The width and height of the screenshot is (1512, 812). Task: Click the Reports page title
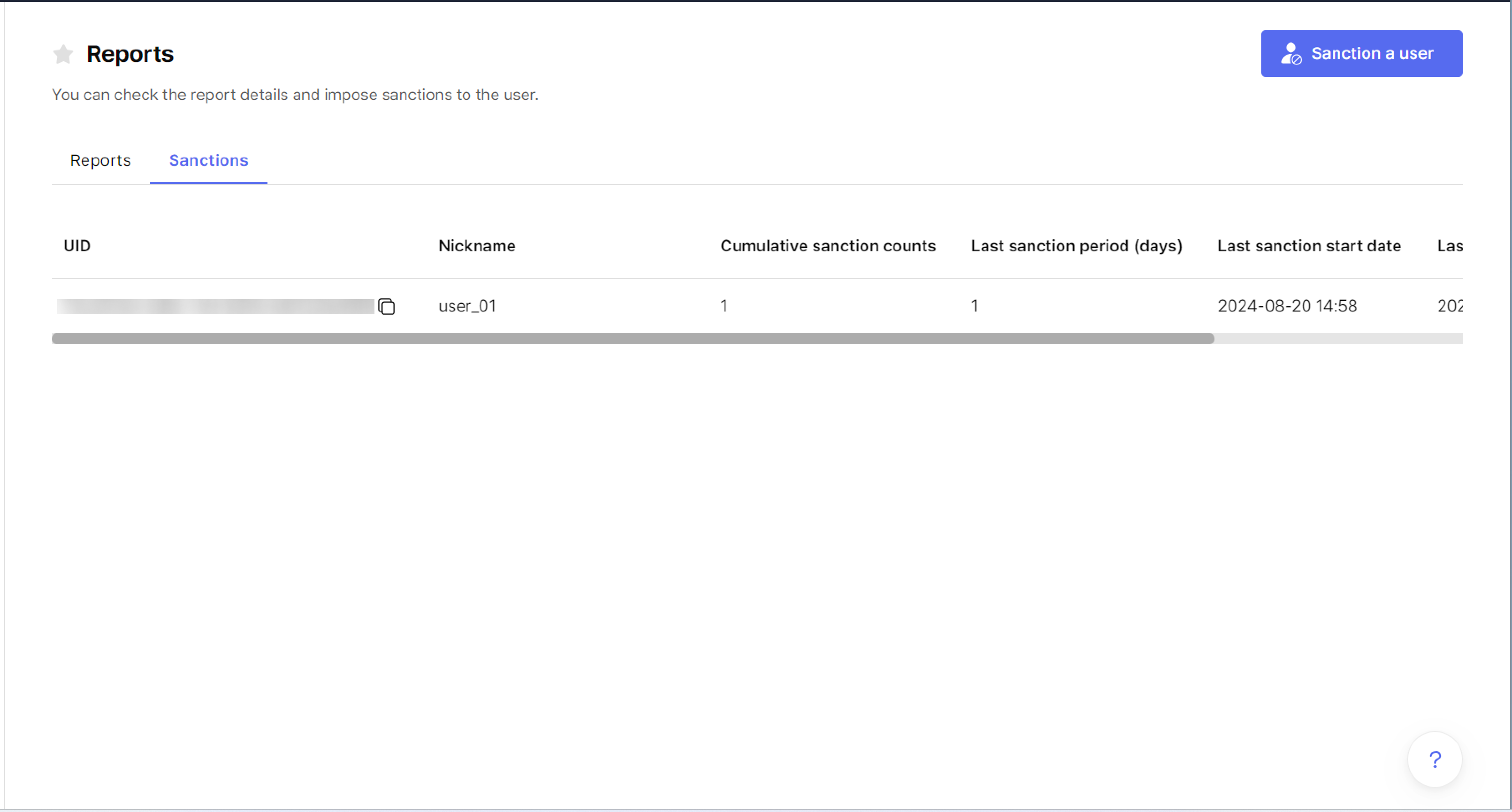pyautogui.click(x=130, y=54)
